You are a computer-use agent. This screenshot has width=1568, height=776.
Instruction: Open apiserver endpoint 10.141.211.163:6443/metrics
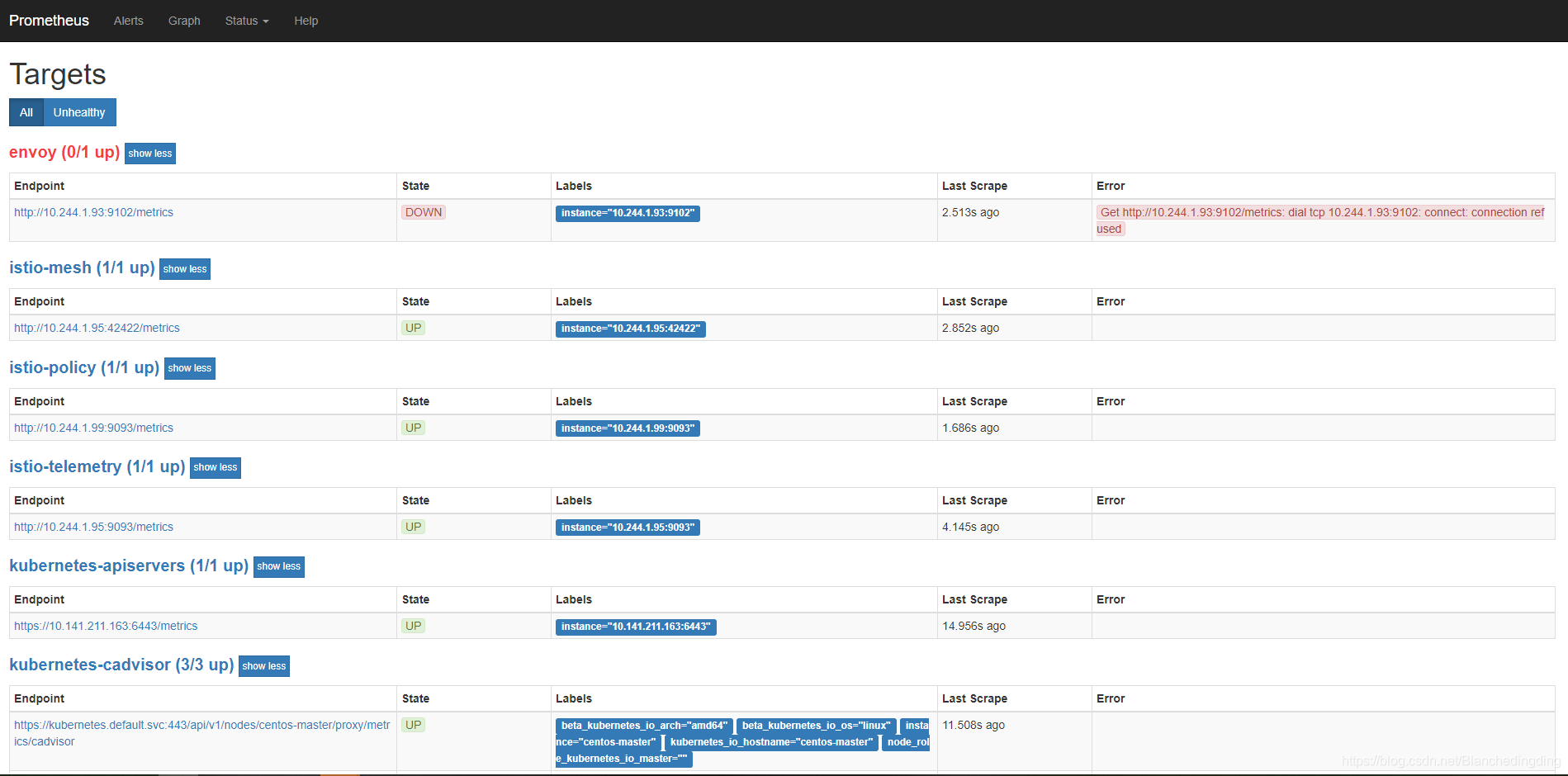pyautogui.click(x=106, y=626)
